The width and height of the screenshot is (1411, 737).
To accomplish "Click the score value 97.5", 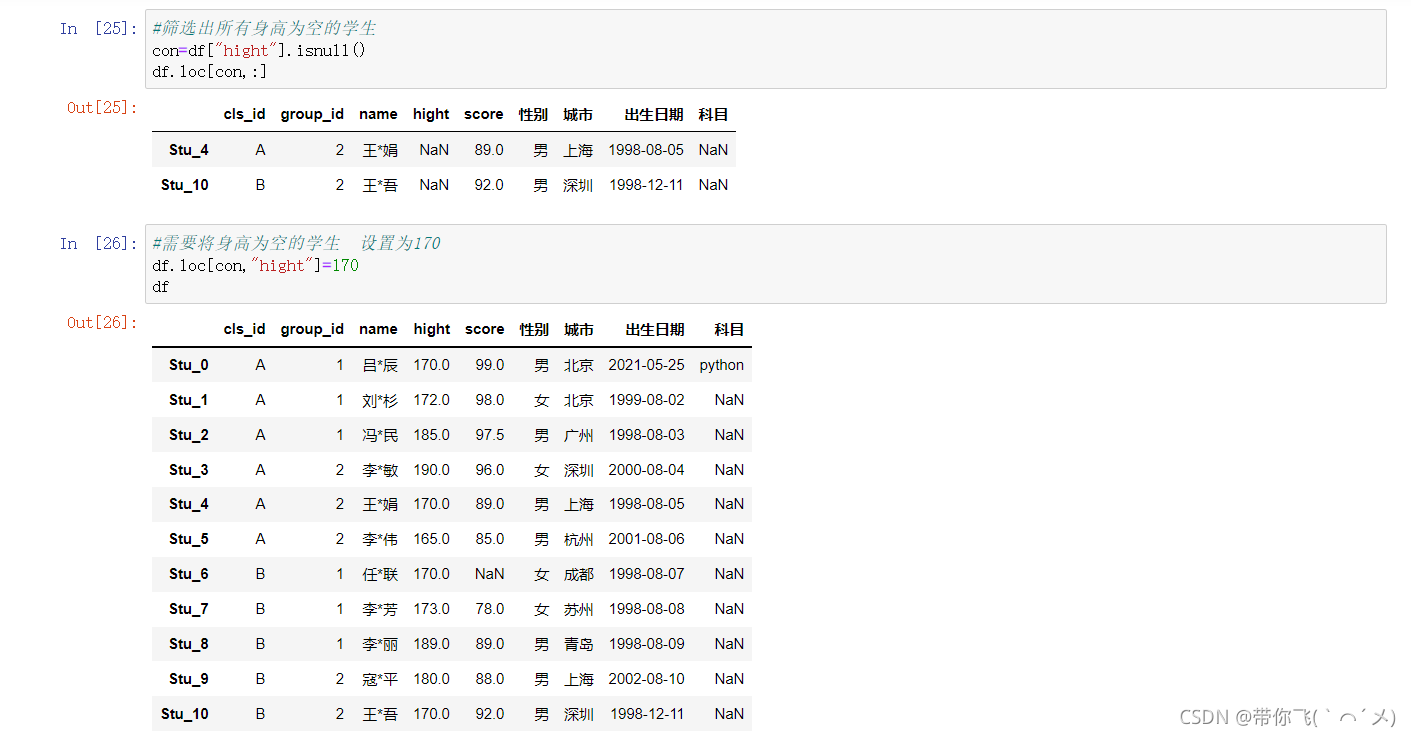I will pos(490,435).
